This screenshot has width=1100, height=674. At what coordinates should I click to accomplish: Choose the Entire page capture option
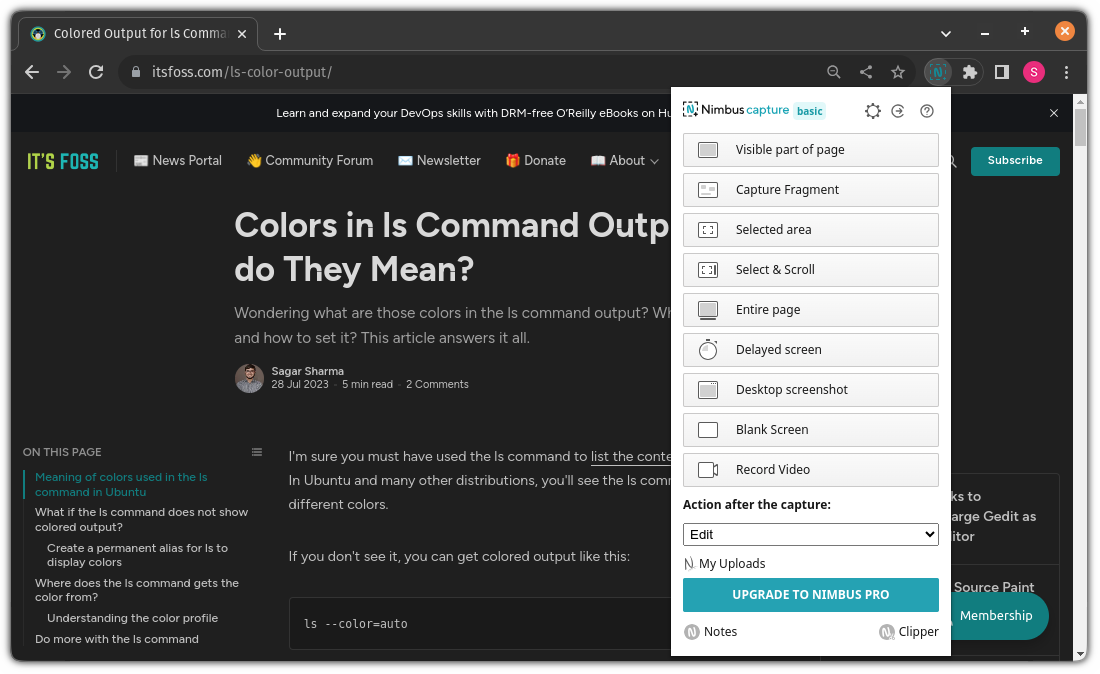coord(810,310)
